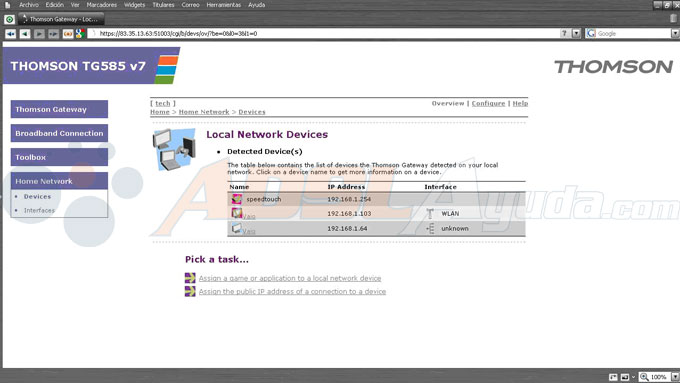
Task: Click the local network devices computers image
Action: [174, 150]
